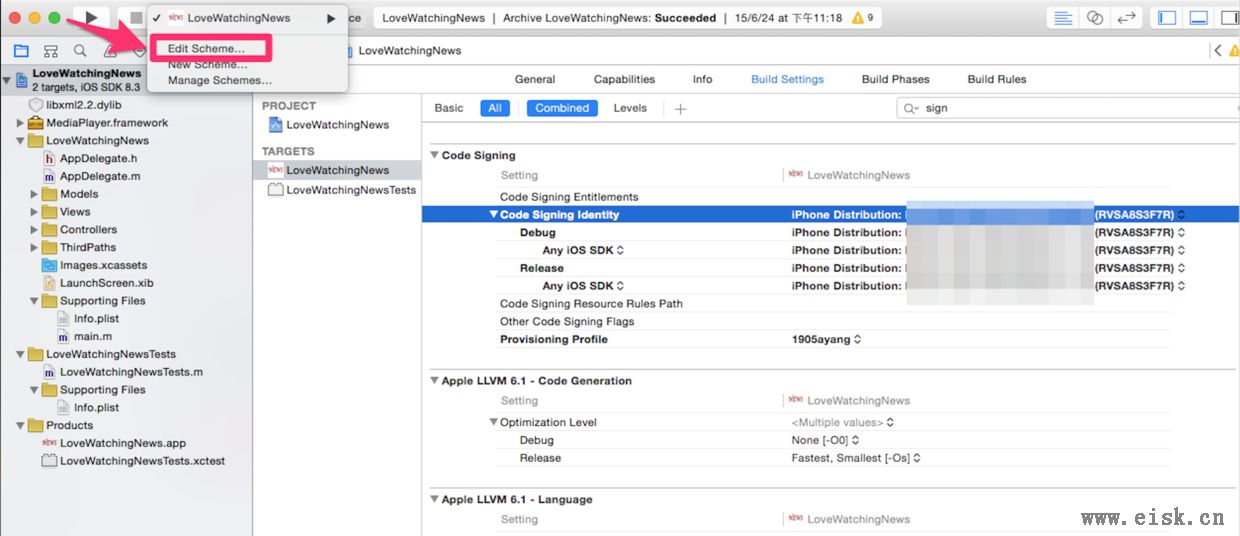The width and height of the screenshot is (1240, 536).
Task: Click the Images.xcassets asset catalog icon
Action: [50, 265]
